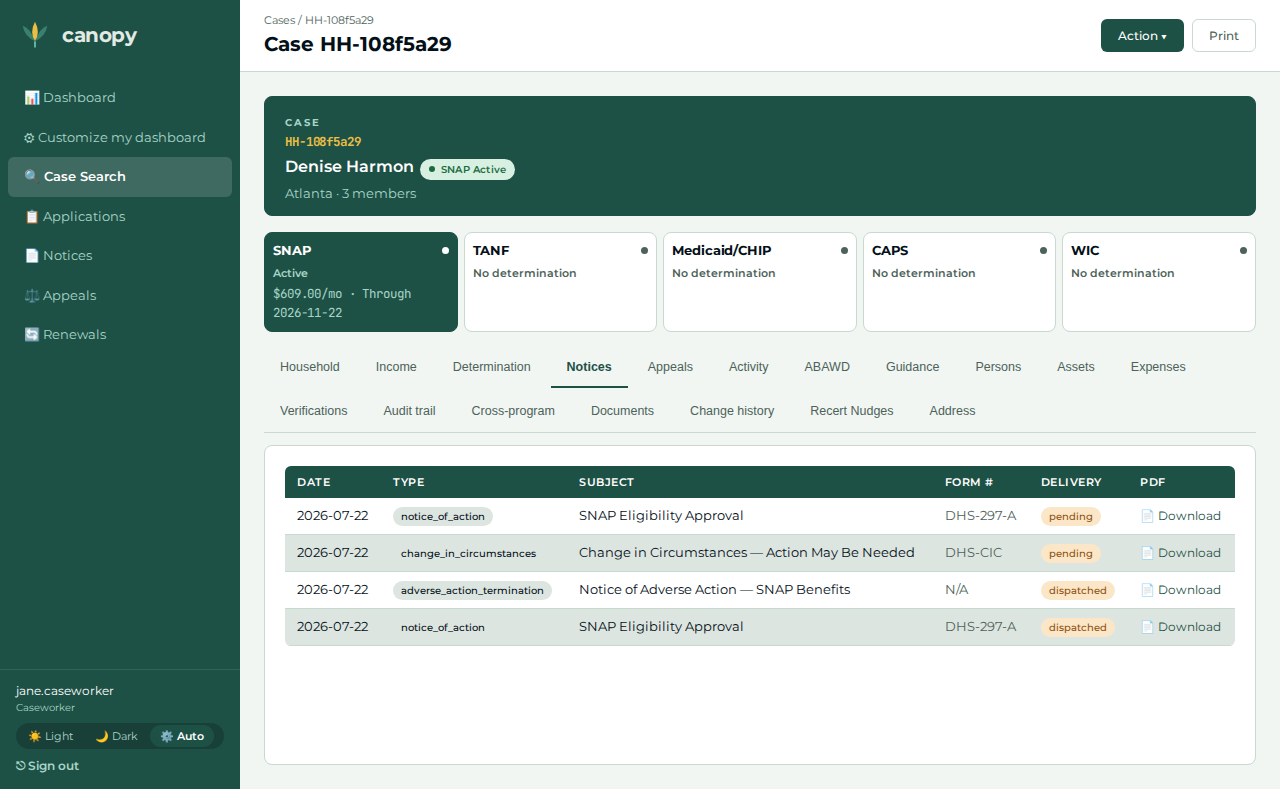Switch to the Persons tab
Viewport: 1280px width, 789px height.
pos(998,367)
